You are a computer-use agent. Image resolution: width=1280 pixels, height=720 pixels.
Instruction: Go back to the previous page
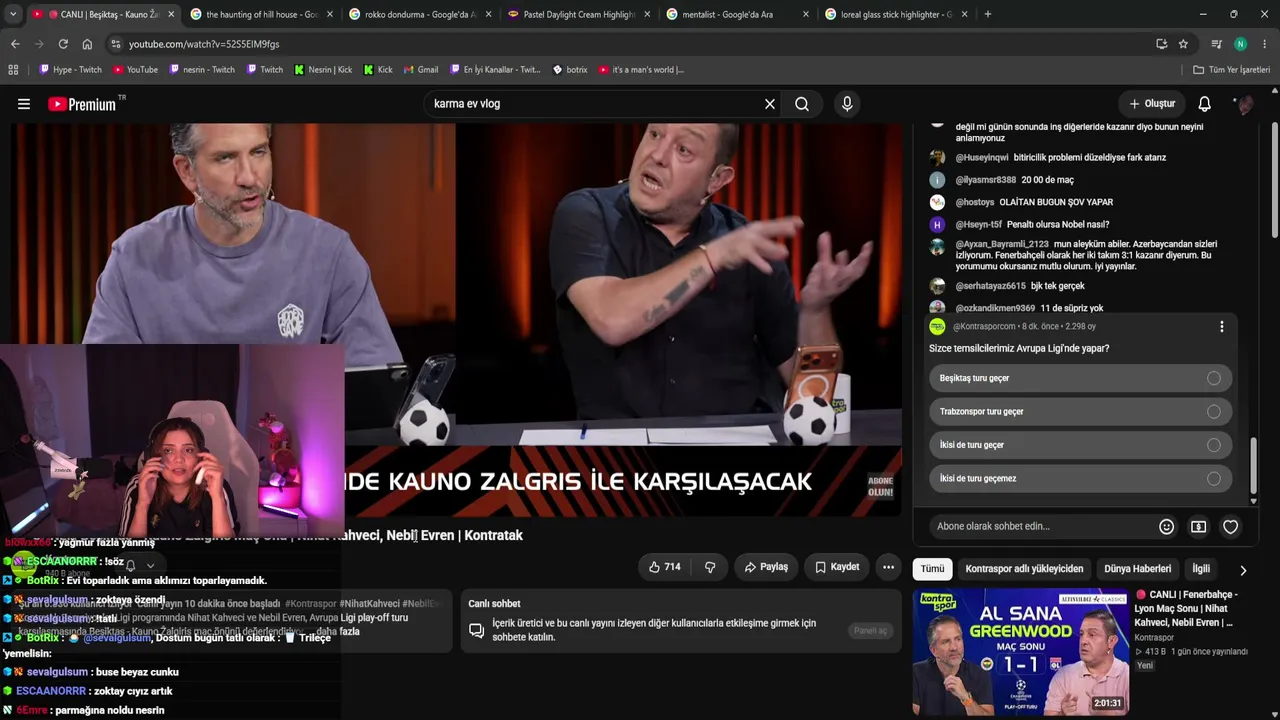[15, 44]
